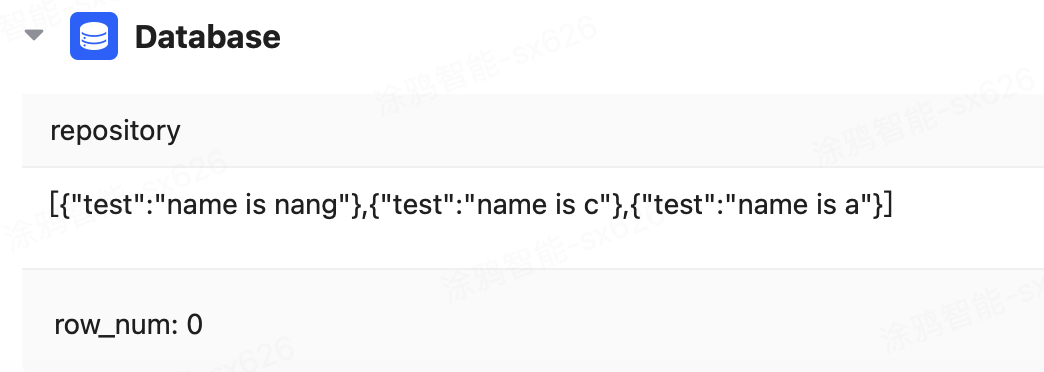Click the row_num label

(116, 325)
